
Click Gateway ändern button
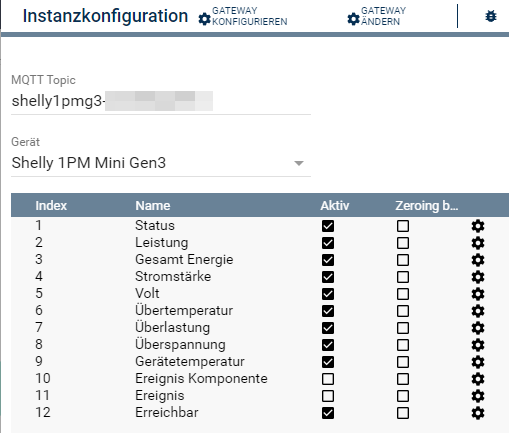click(x=376, y=16)
